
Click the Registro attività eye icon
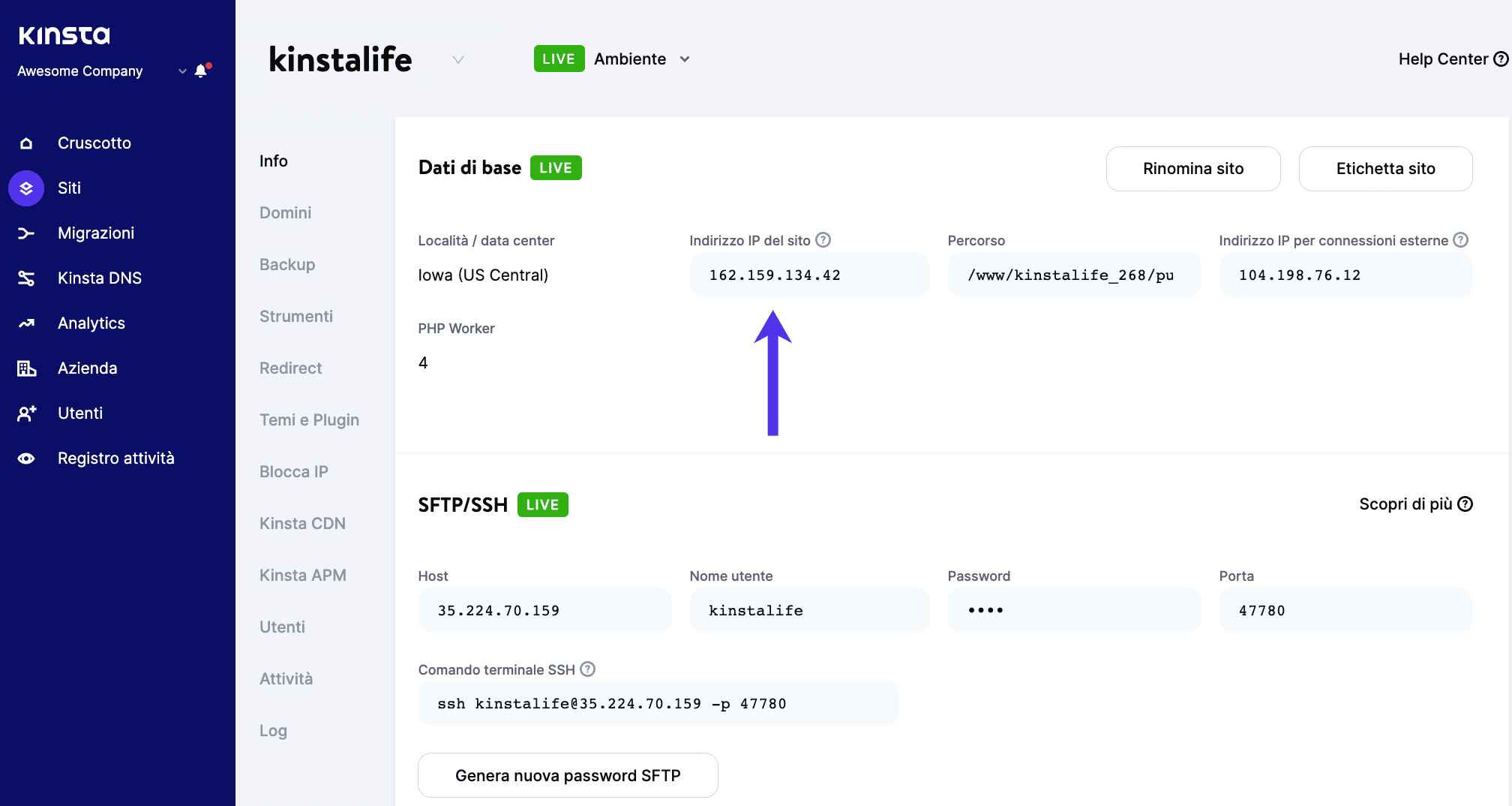coord(26,458)
